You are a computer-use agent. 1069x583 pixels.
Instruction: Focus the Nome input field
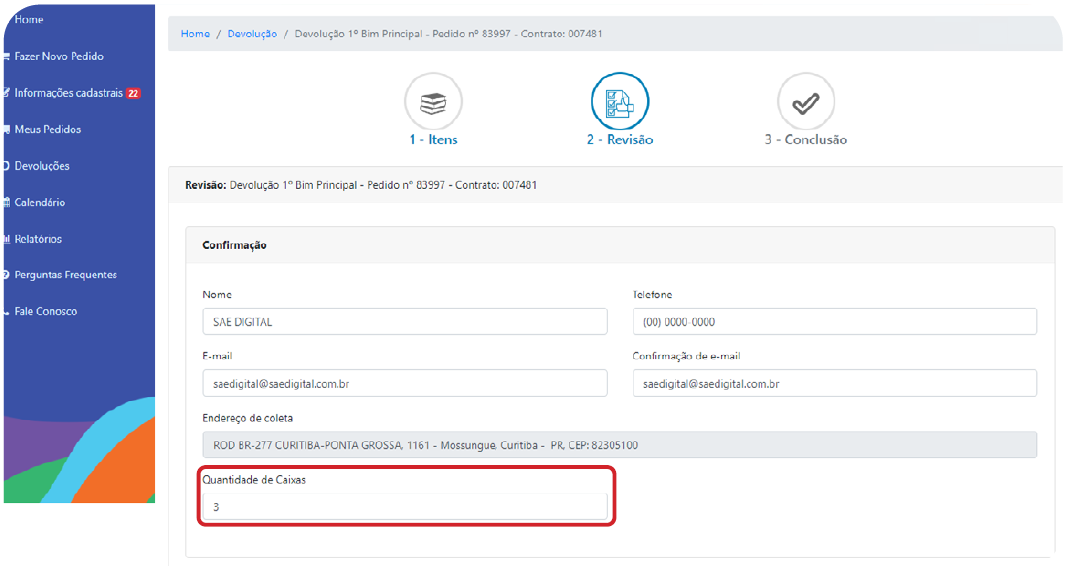pyautogui.click(x=405, y=322)
